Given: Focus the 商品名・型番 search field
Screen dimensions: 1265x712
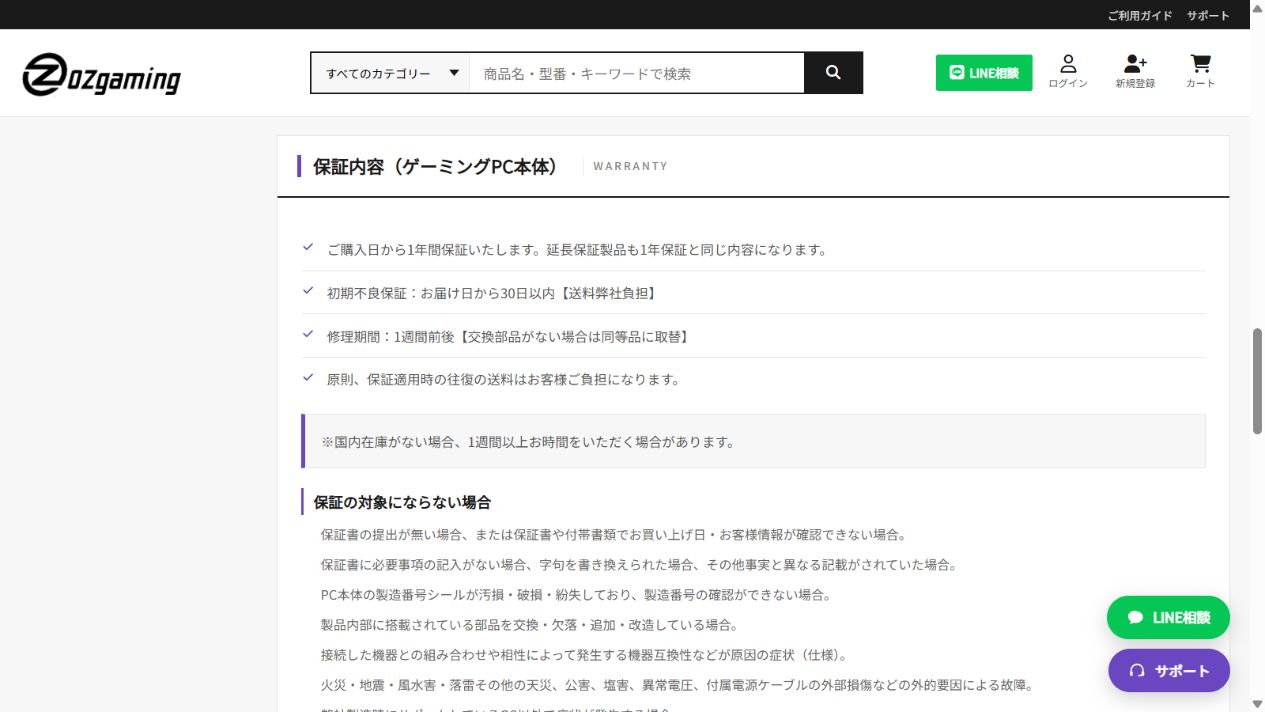Looking at the screenshot, I should click(637, 73).
